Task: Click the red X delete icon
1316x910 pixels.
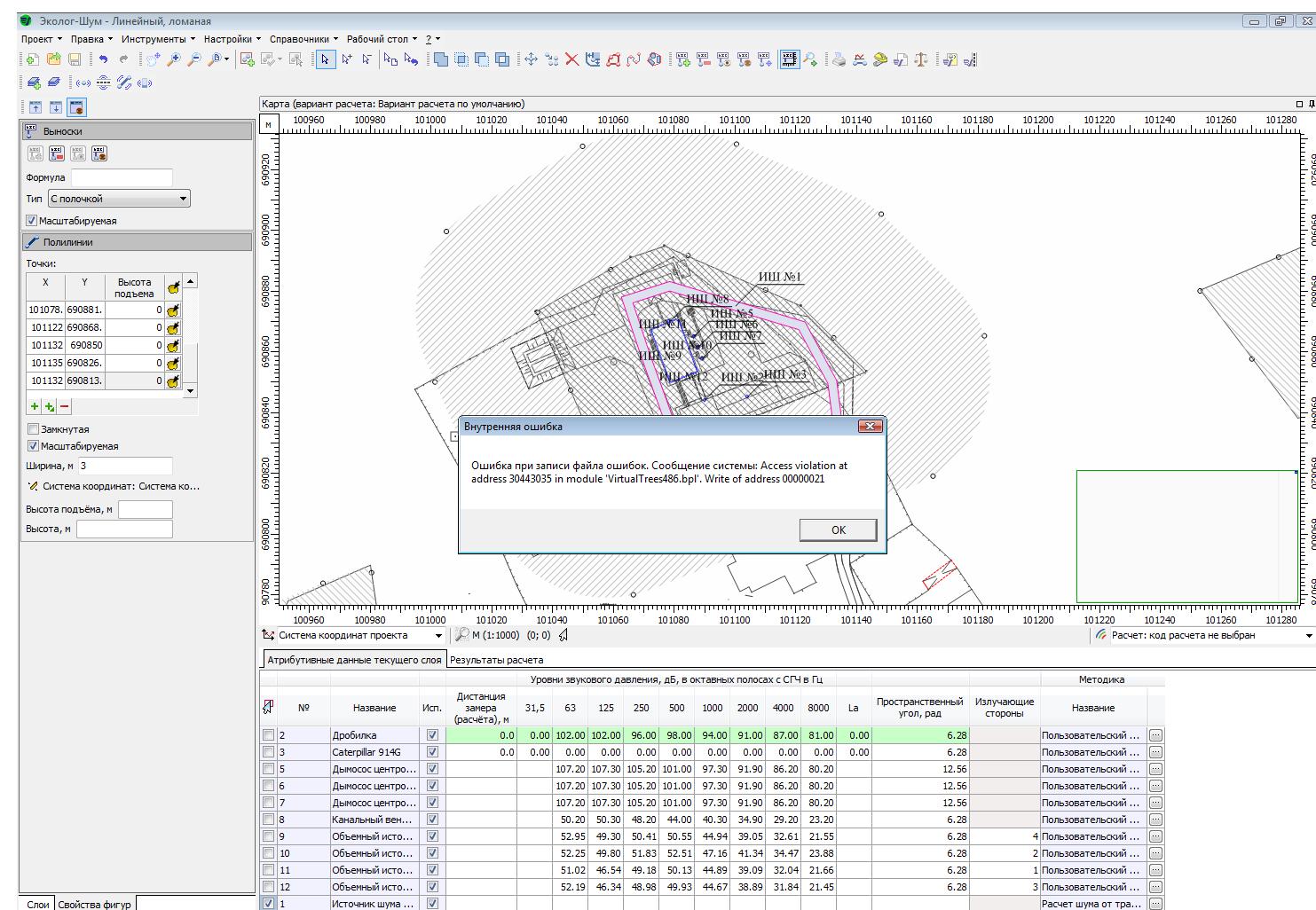Action: pos(571,59)
